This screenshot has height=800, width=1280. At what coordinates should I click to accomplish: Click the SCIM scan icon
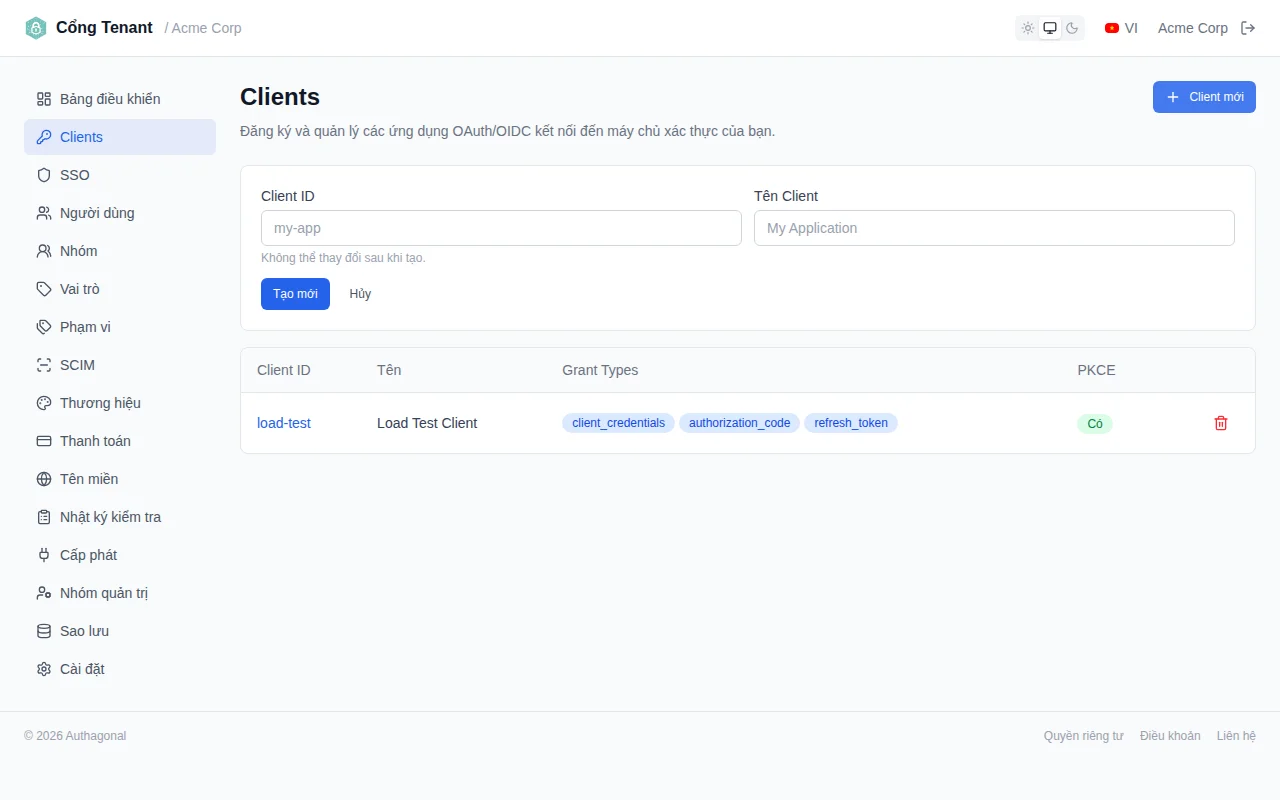pos(44,365)
